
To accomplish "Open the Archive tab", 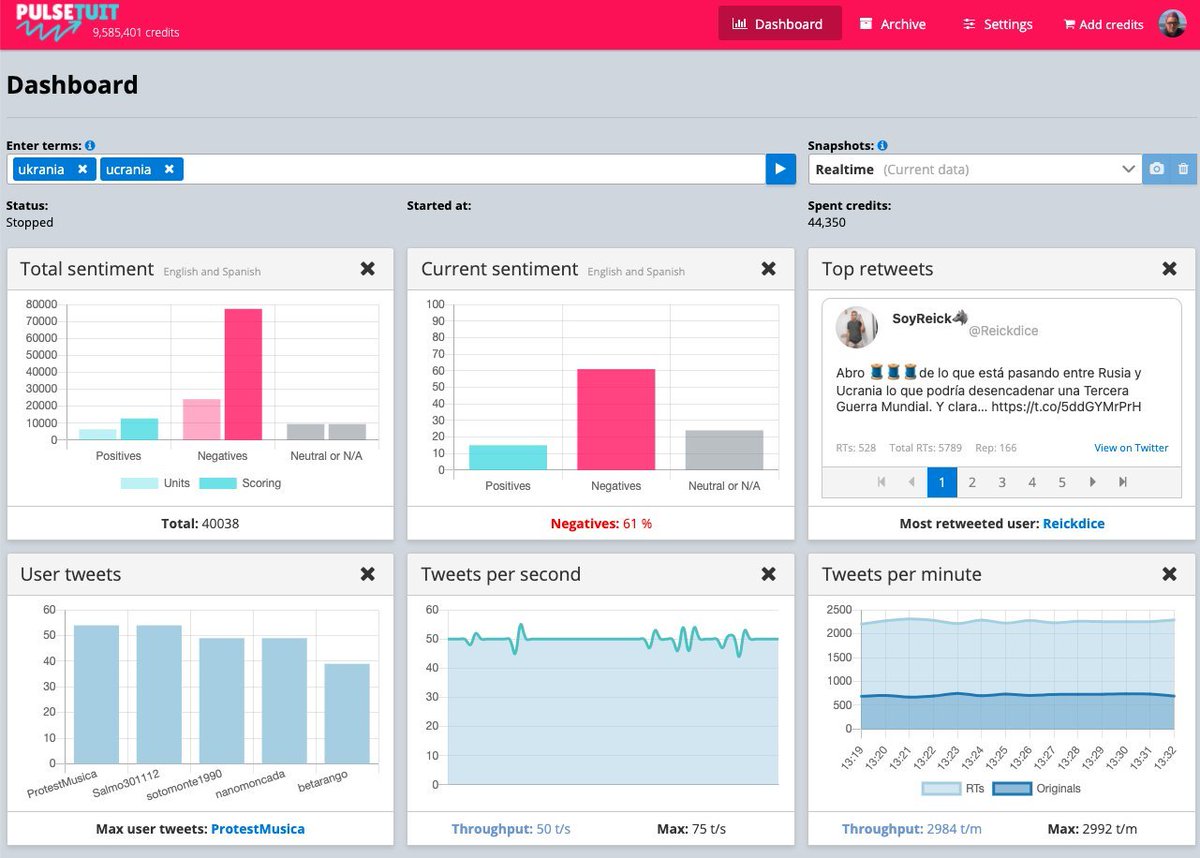I will point(893,24).
